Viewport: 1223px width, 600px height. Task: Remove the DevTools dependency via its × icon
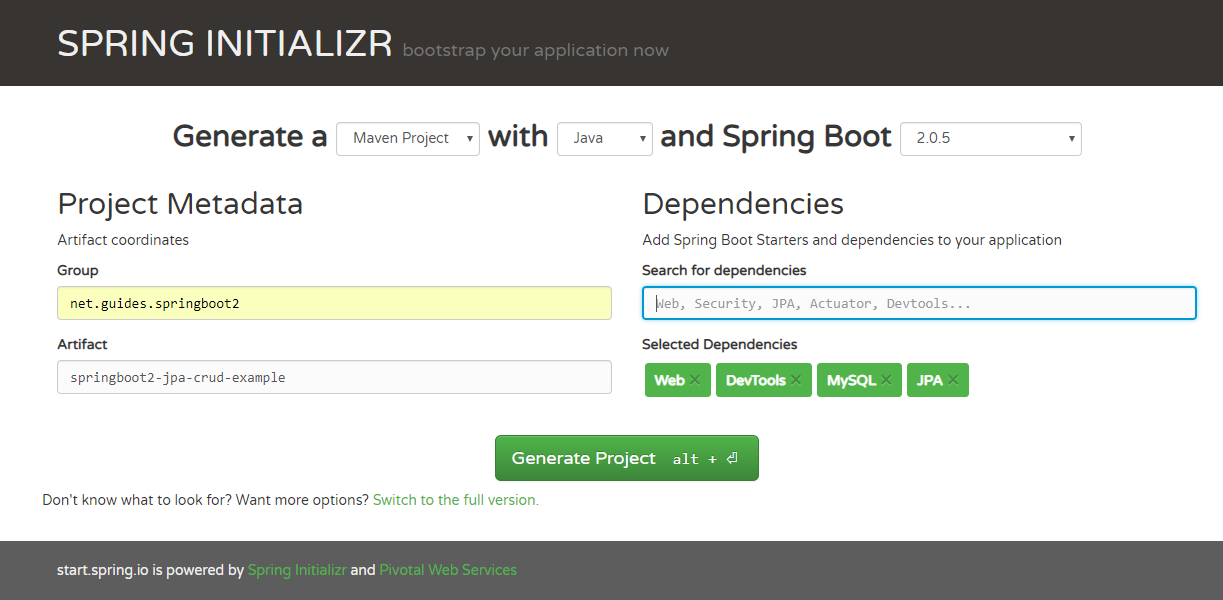coord(795,380)
